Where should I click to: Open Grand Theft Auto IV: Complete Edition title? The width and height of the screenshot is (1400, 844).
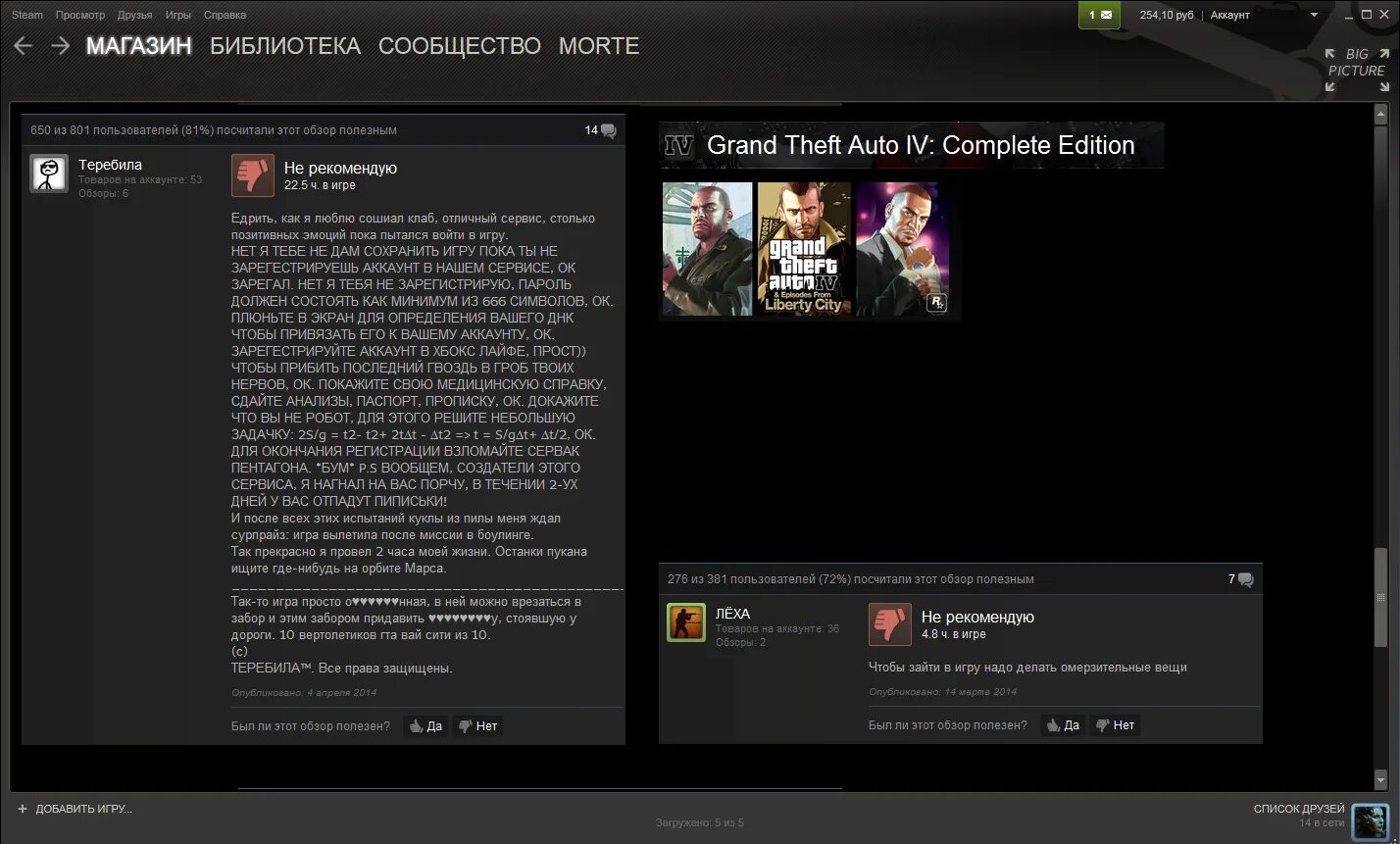(x=921, y=145)
